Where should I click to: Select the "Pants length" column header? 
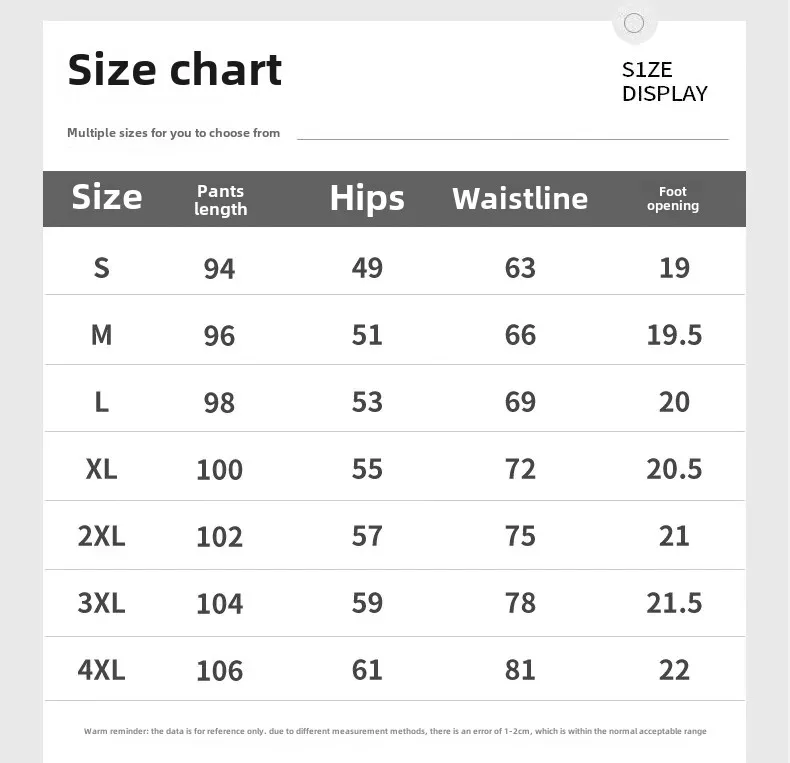[220, 200]
